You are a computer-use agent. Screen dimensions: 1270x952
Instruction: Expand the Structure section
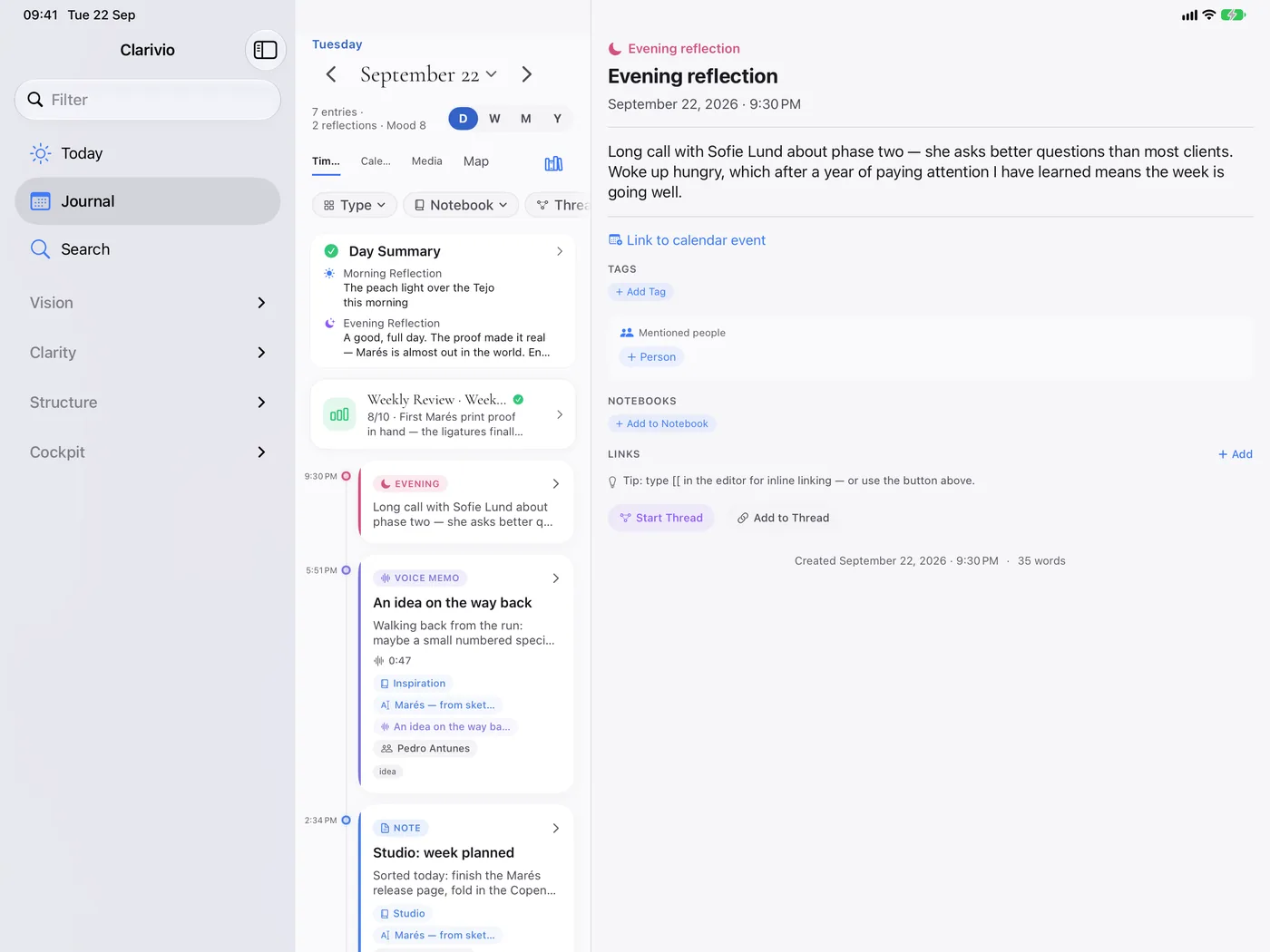148,403
